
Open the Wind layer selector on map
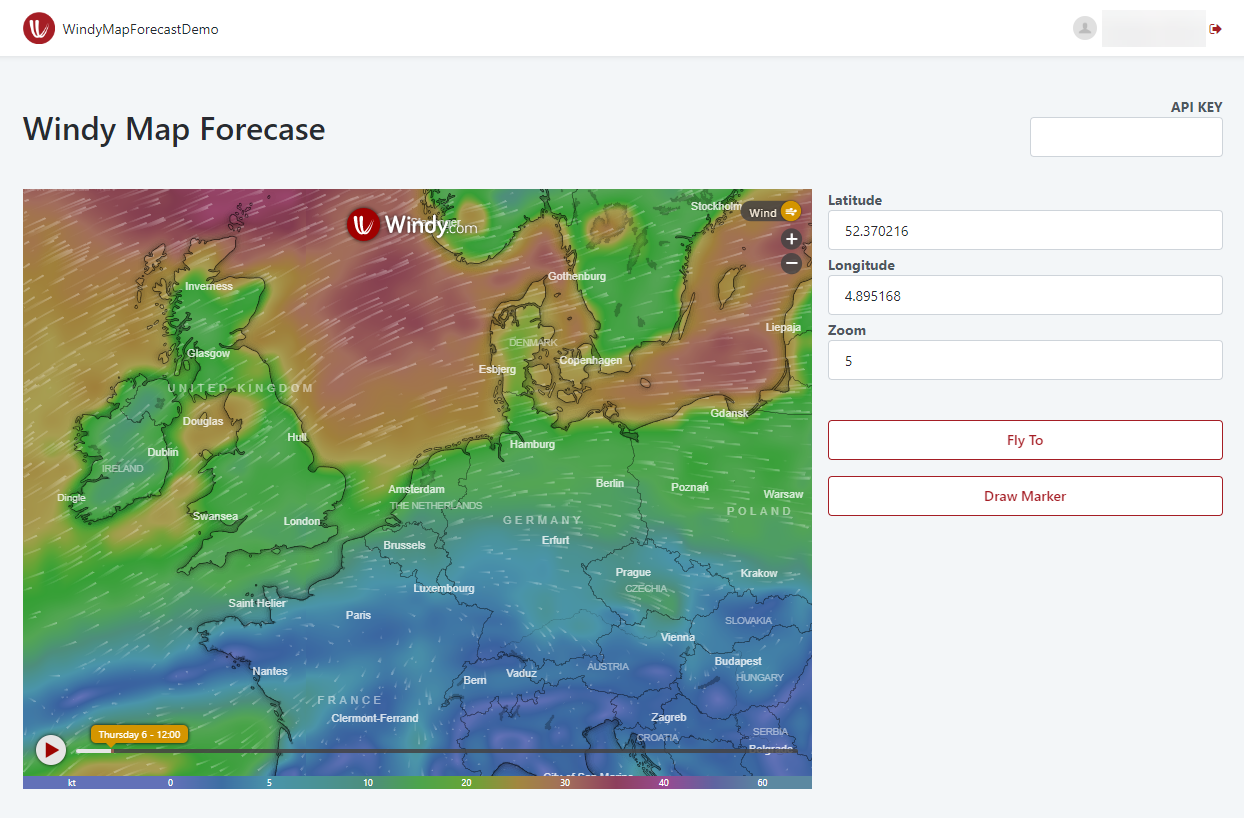tap(771, 212)
